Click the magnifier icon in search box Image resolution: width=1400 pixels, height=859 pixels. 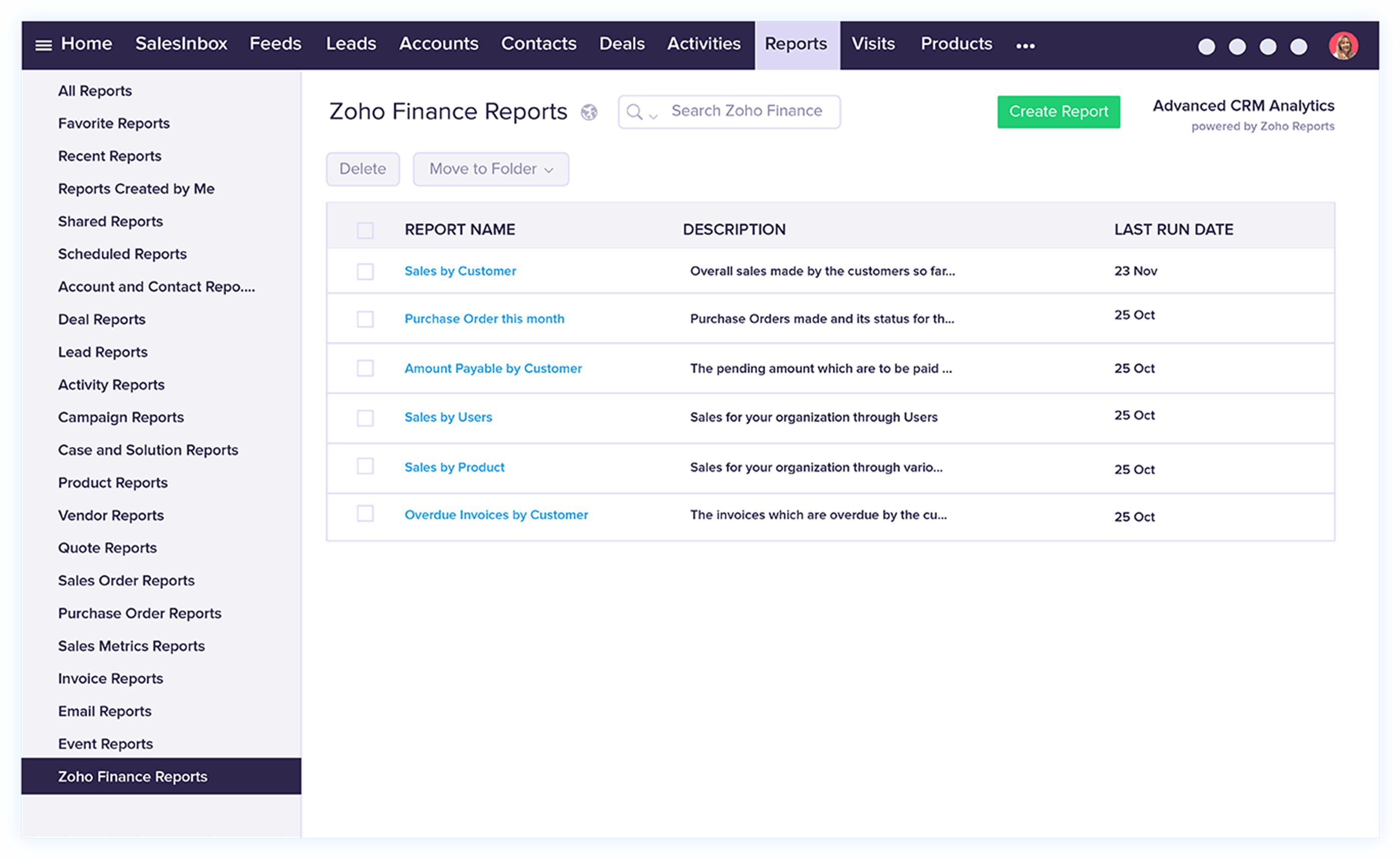coord(634,112)
